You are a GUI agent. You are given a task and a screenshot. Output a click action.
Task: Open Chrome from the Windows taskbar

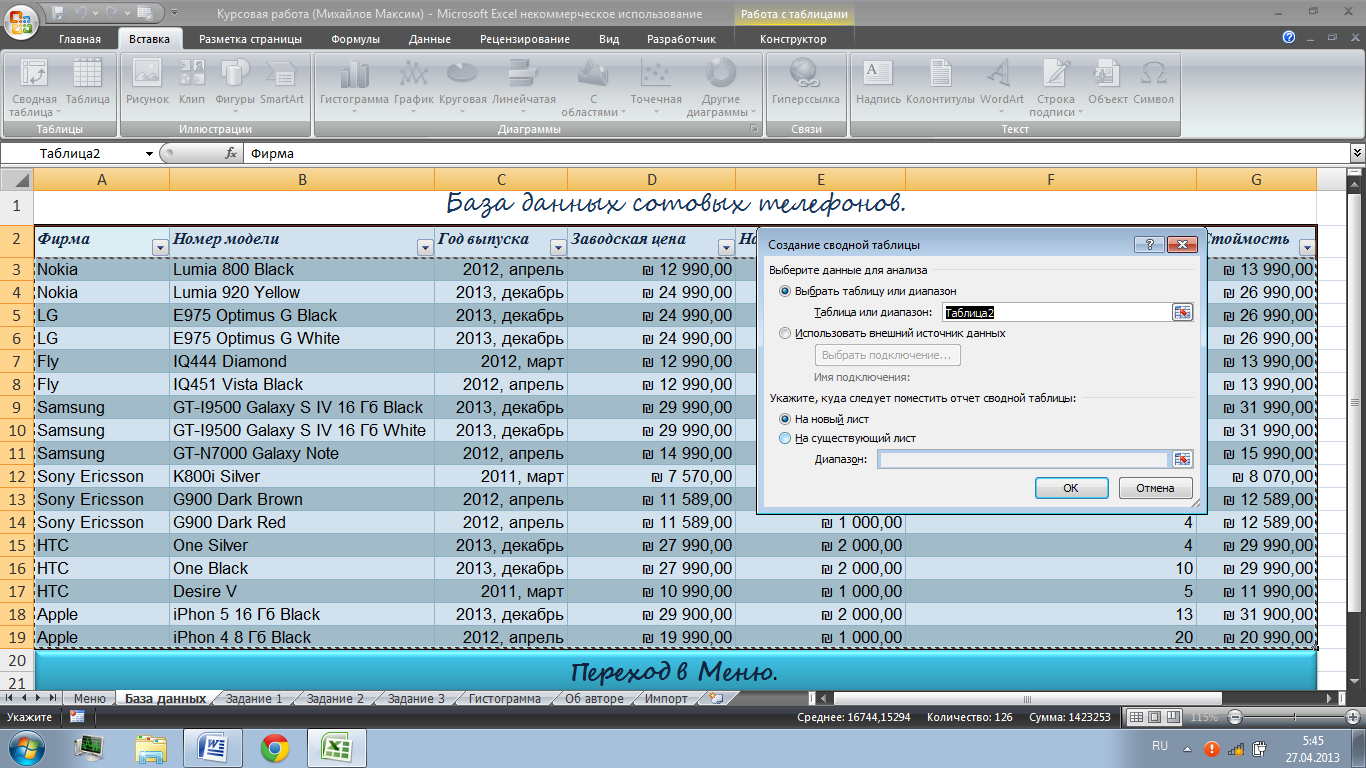[275, 748]
